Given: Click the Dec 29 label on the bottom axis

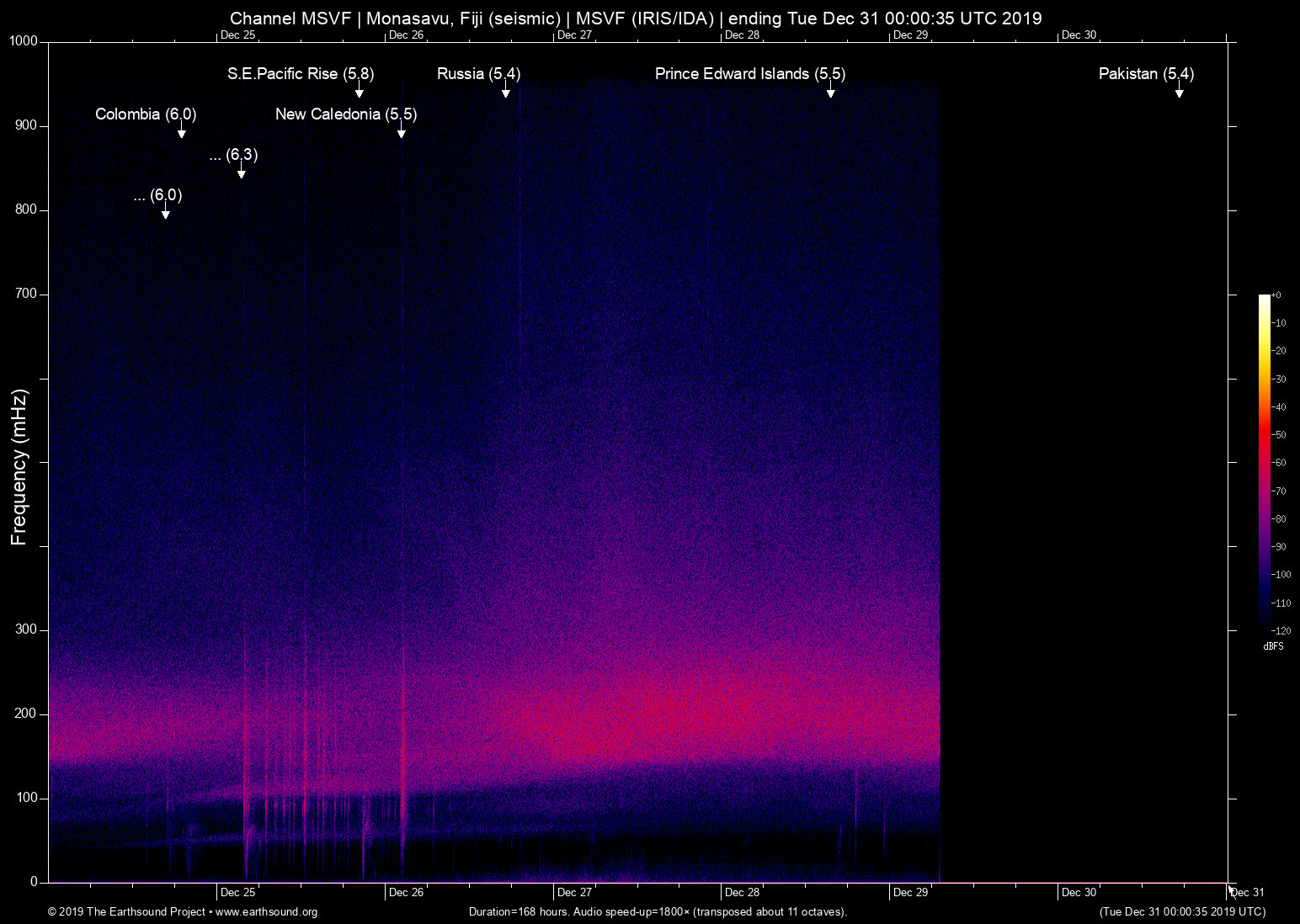Looking at the screenshot, I should 910,893.
